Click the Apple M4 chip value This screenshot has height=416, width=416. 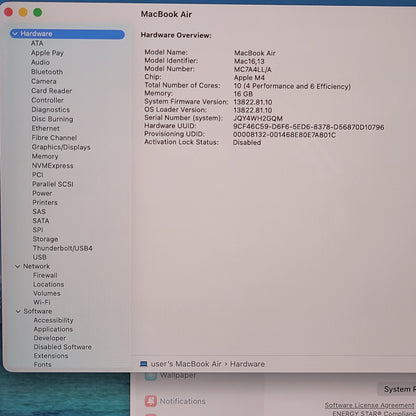[249, 78]
